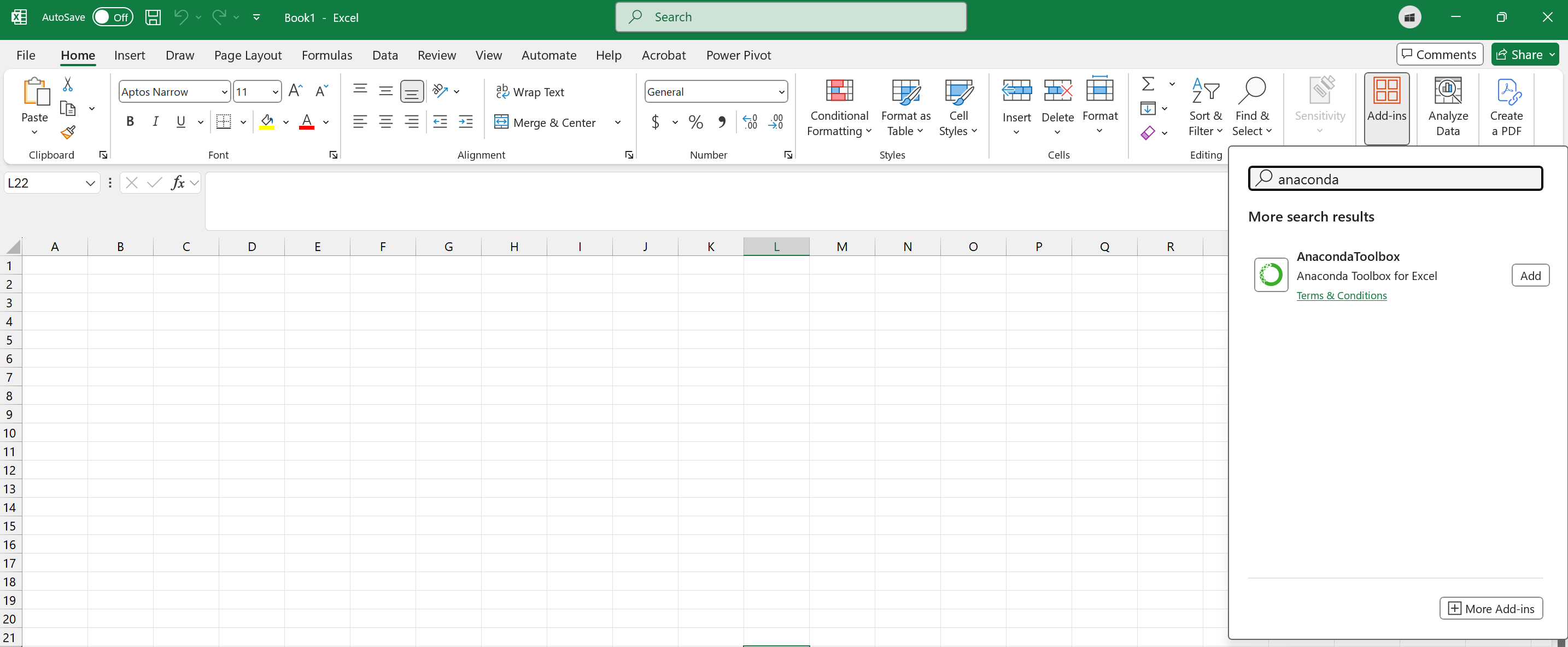This screenshot has height=647, width=1568.
Task: Decrease decimal places
Action: click(775, 123)
